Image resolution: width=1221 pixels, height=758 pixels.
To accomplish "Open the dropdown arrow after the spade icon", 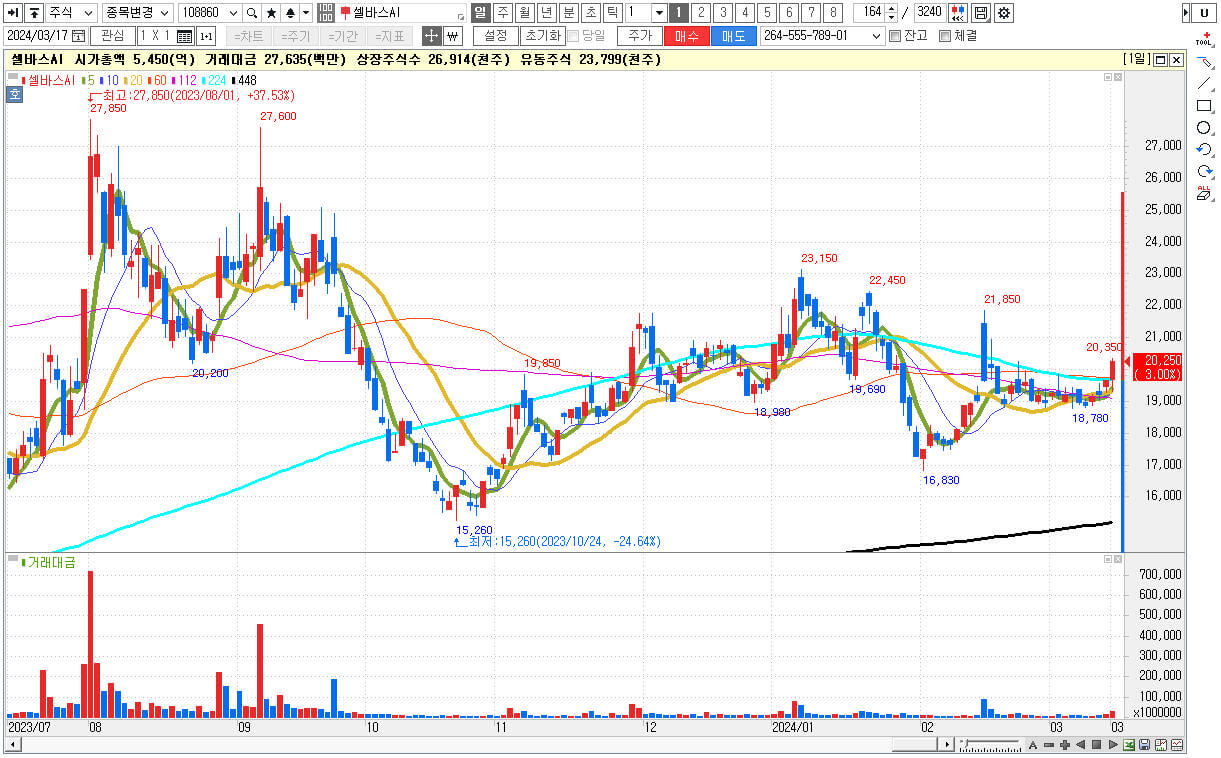I will tap(306, 13).
